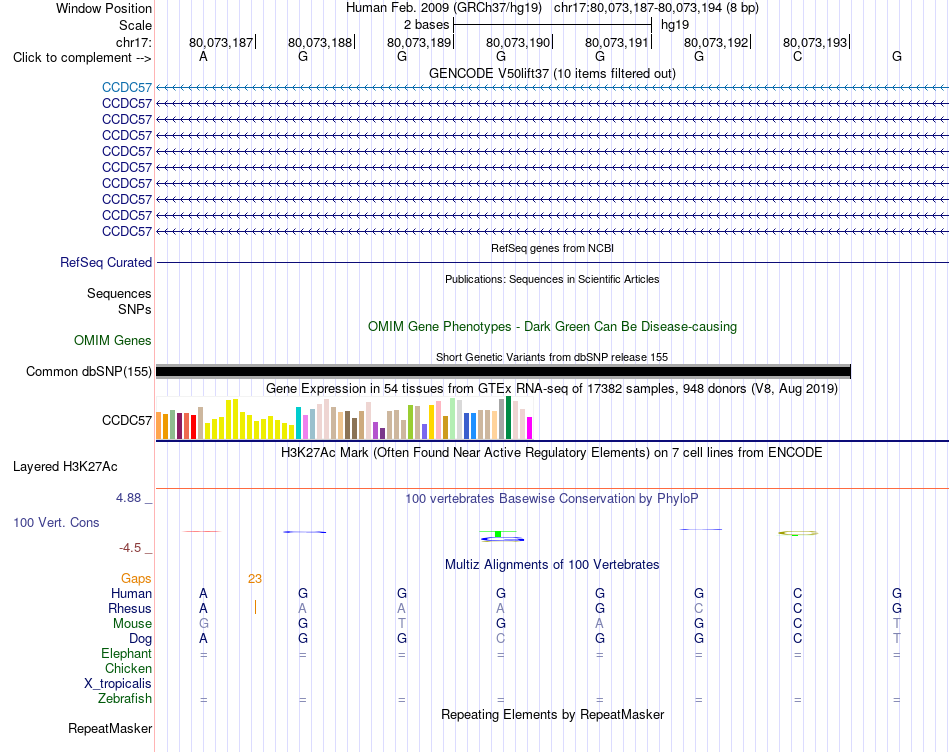Click the '2 bases' scale bar

pyautogui.click(x=552, y=25)
